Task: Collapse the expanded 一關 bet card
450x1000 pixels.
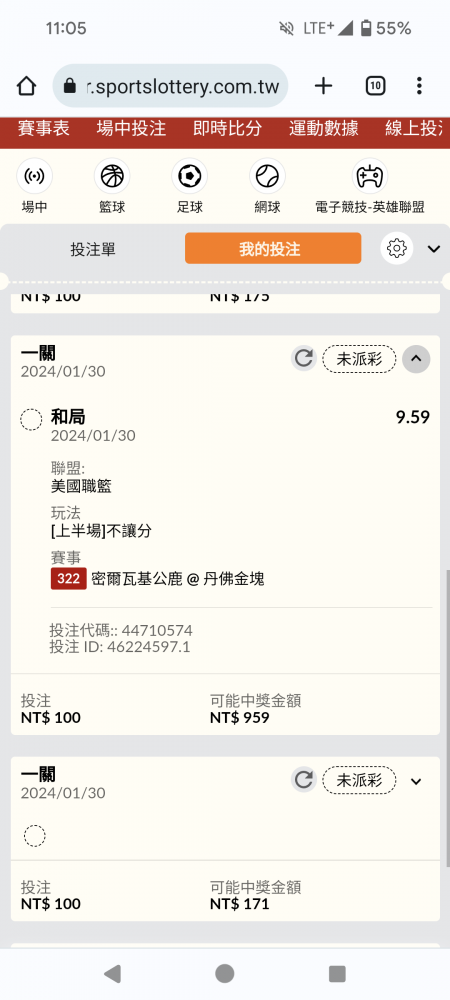Action: tap(416, 359)
